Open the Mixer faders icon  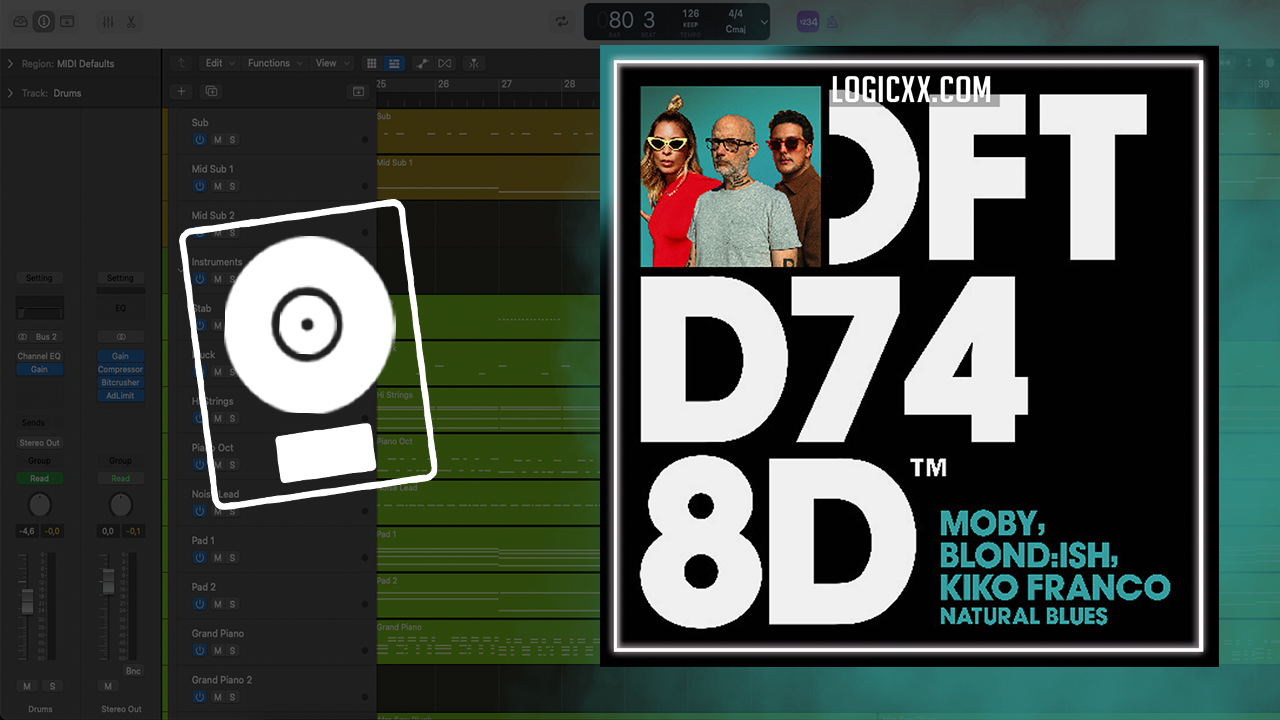(108, 21)
